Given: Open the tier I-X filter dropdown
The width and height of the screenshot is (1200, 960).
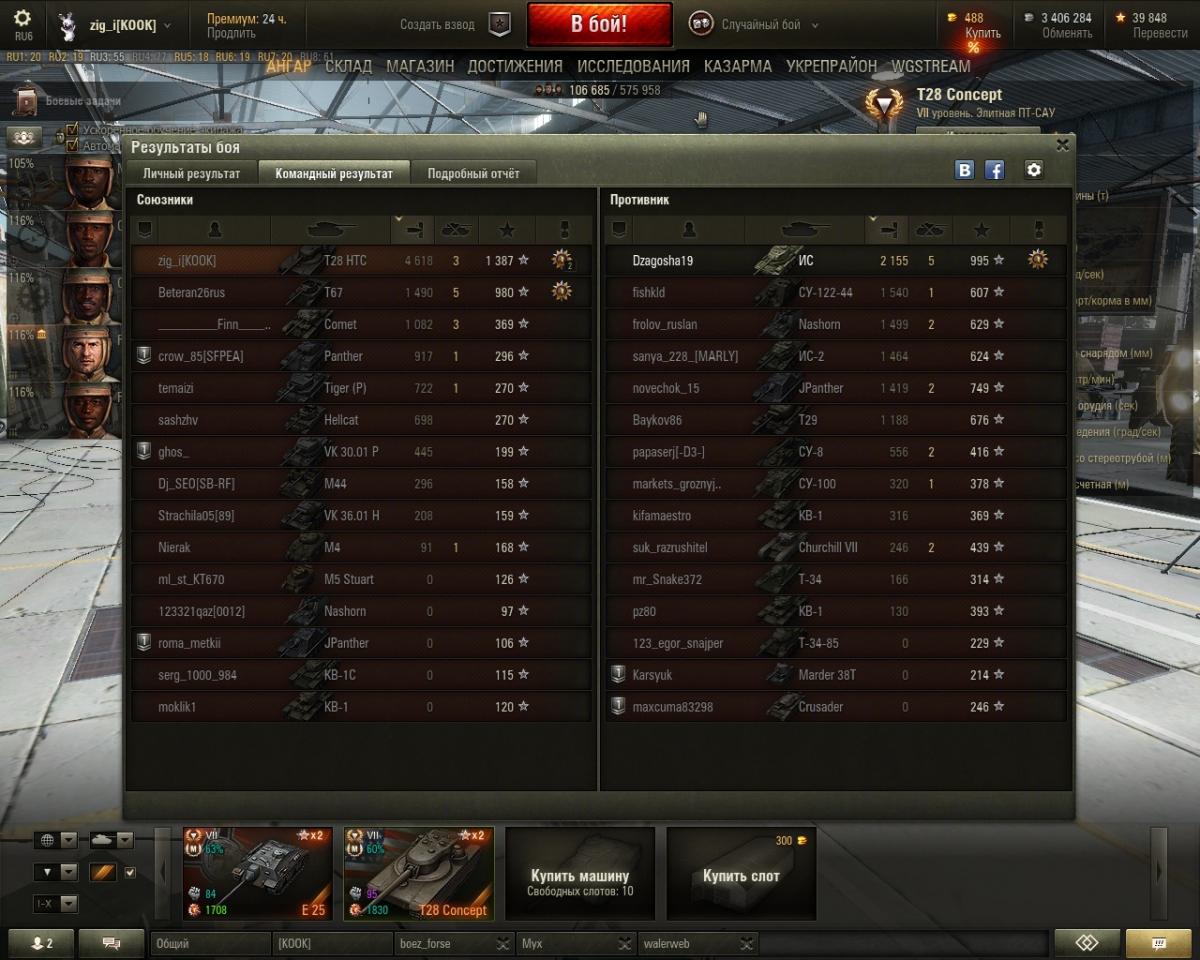Looking at the screenshot, I should (x=55, y=904).
